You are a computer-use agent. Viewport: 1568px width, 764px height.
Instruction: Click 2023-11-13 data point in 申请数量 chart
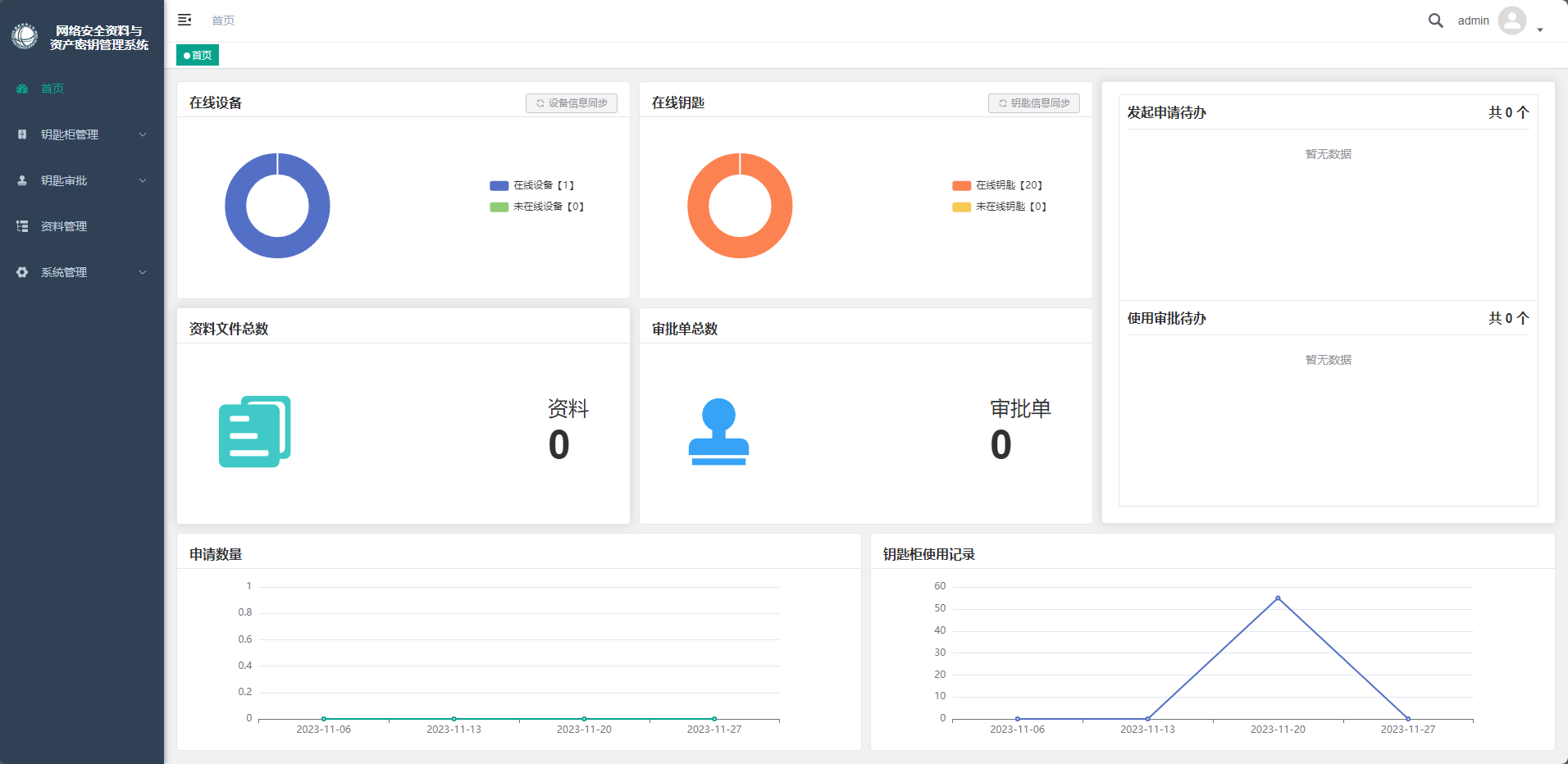click(x=454, y=719)
